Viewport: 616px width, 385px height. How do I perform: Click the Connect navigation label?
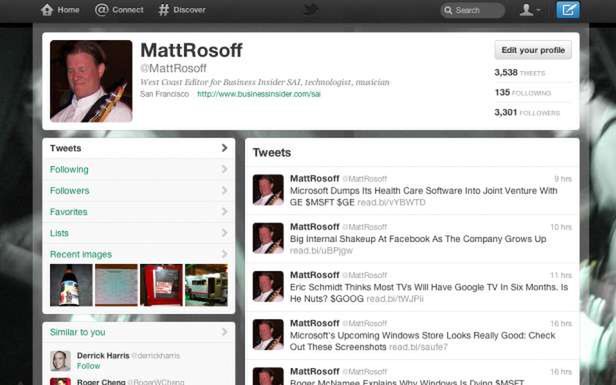[x=128, y=10]
